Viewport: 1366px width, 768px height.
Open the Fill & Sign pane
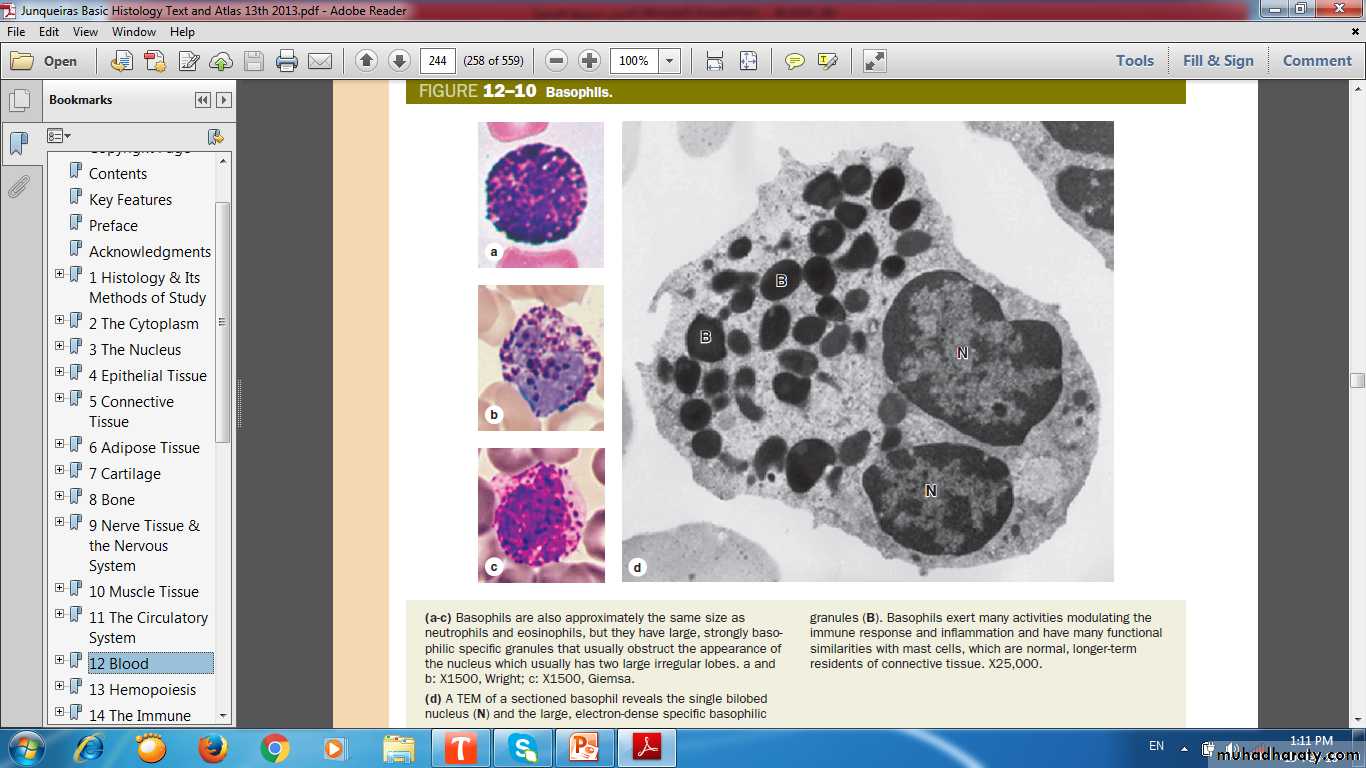pos(1217,61)
